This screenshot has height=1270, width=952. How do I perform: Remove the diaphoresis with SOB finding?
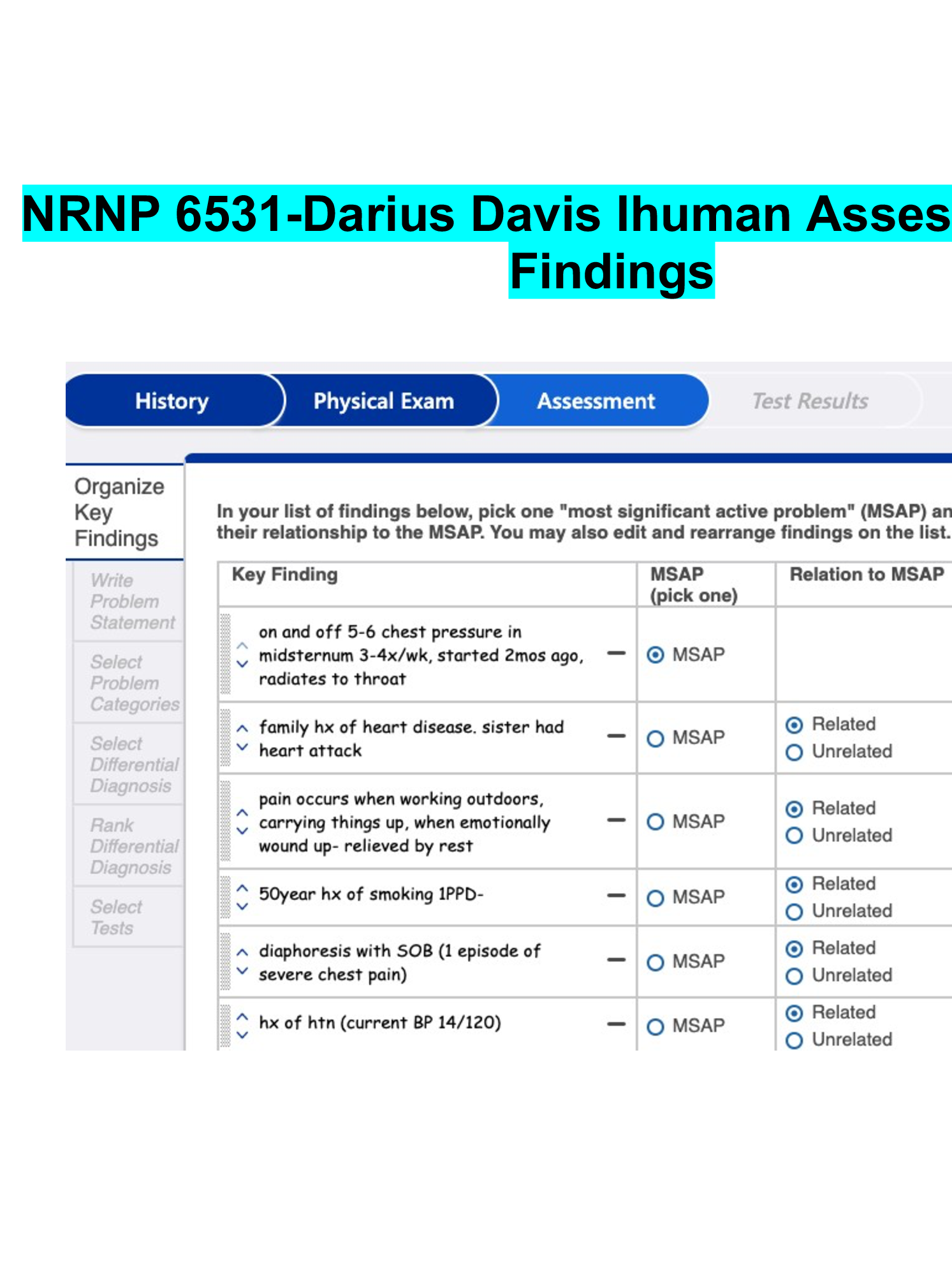pyautogui.click(x=615, y=960)
